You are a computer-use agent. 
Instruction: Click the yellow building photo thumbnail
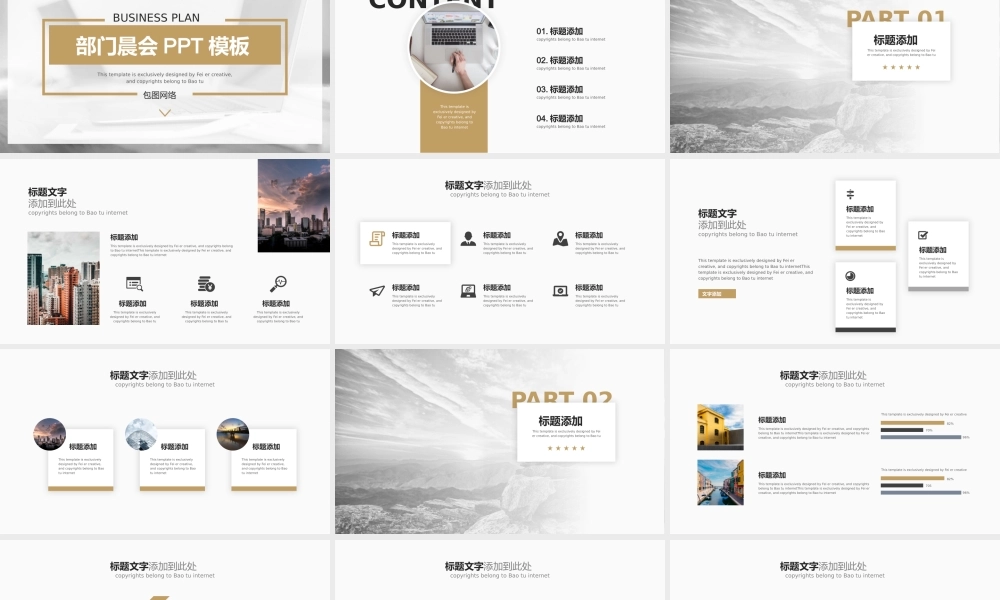[720, 427]
